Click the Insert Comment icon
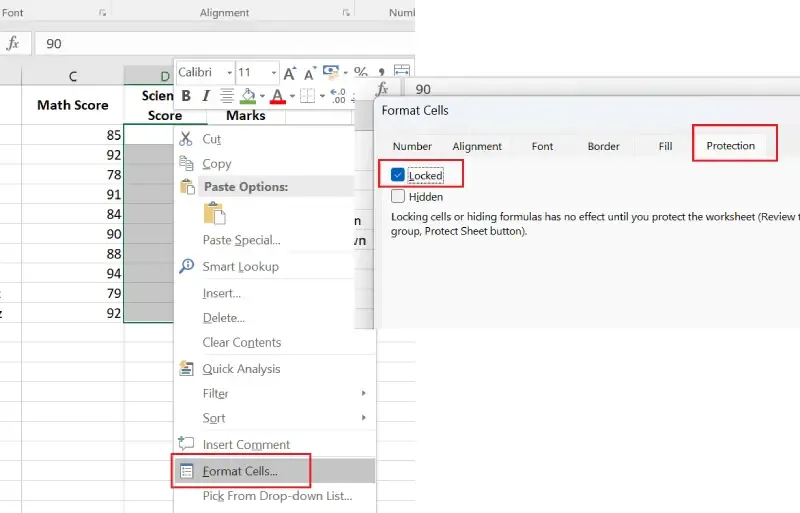Viewport: 800px width, 513px height. (186, 444)
